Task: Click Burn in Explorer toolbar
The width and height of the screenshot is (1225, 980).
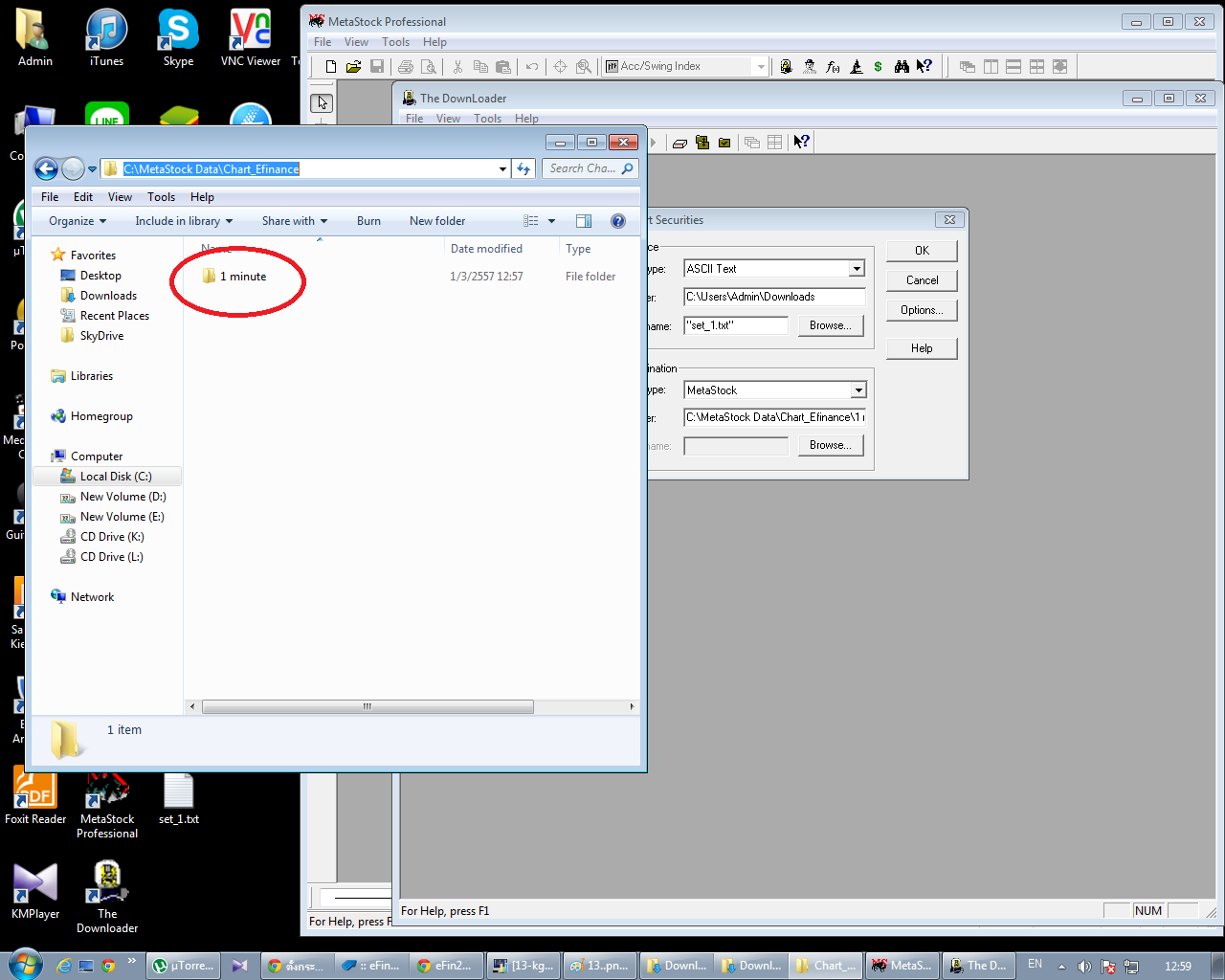Action: (368, 221)
